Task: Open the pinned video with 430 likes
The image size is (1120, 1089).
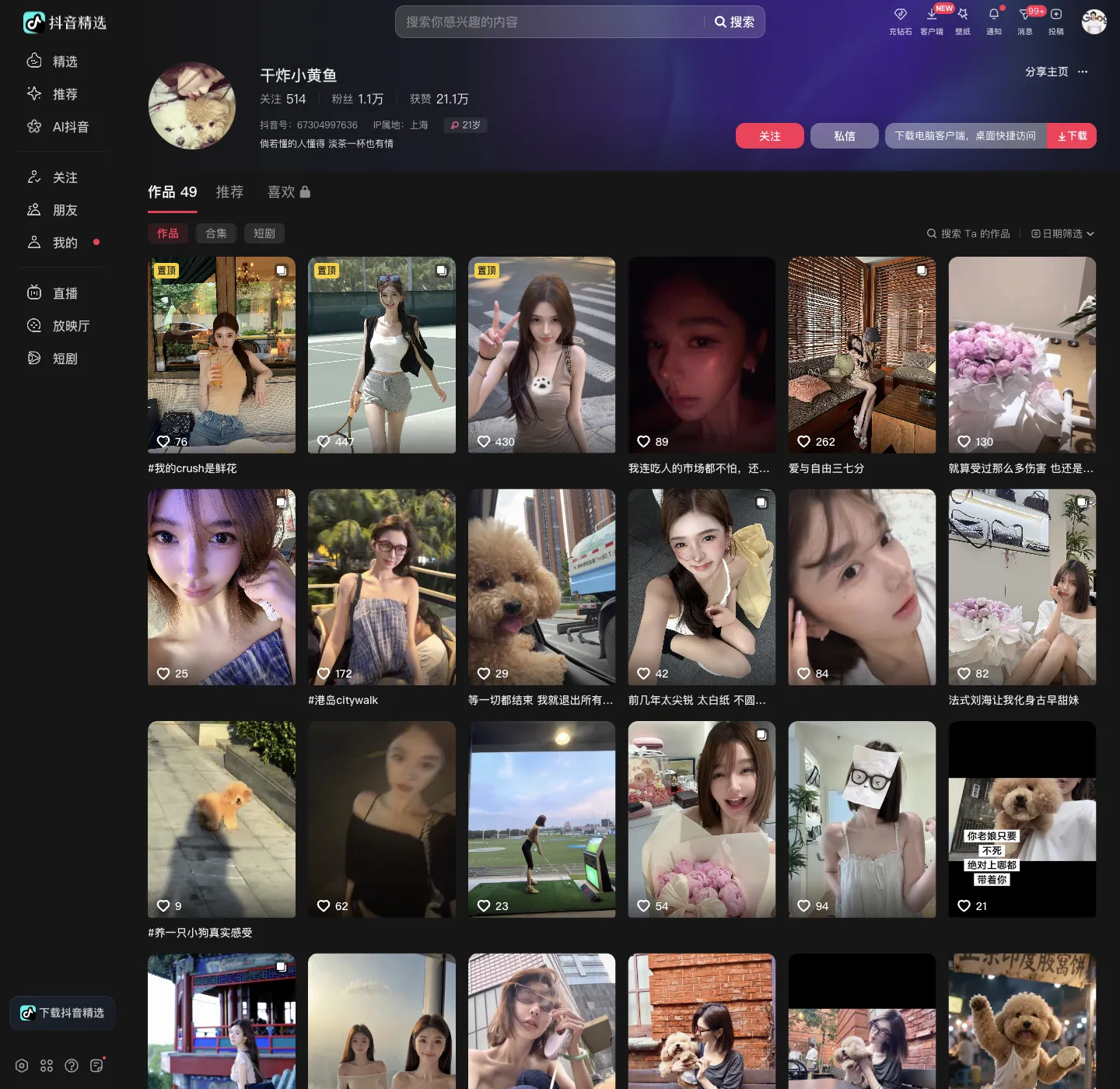Action: pyautogui.click(x=542, y=355)
